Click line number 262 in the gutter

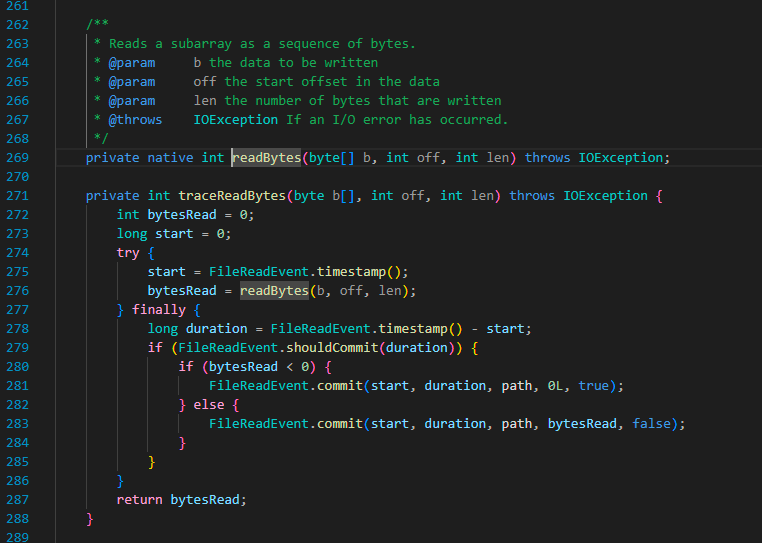pyautogui.click(x=17, y=25)
